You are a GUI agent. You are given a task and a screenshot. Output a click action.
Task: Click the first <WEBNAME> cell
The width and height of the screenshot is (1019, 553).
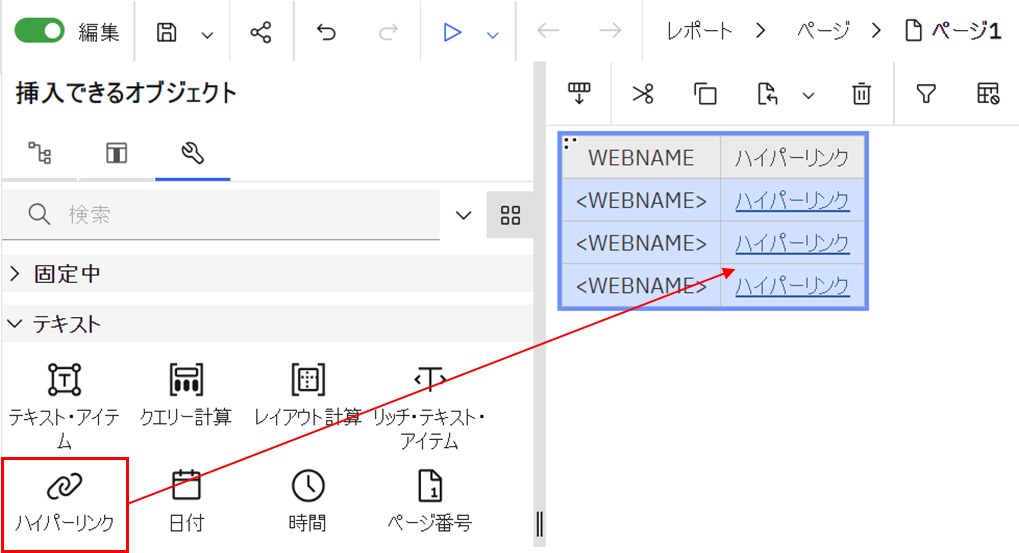641,200
